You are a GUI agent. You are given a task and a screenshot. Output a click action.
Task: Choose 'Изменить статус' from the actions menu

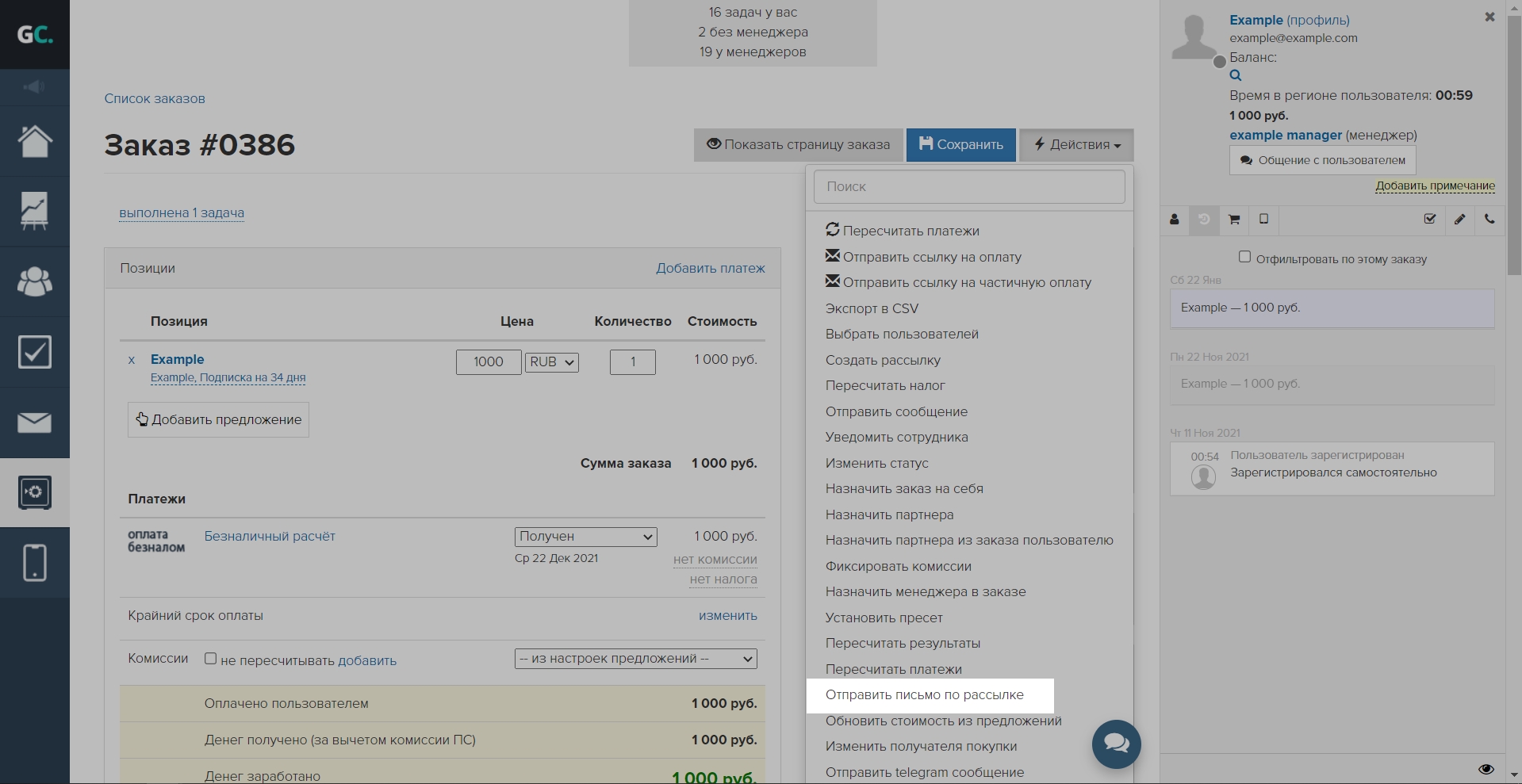click(876, 463)
